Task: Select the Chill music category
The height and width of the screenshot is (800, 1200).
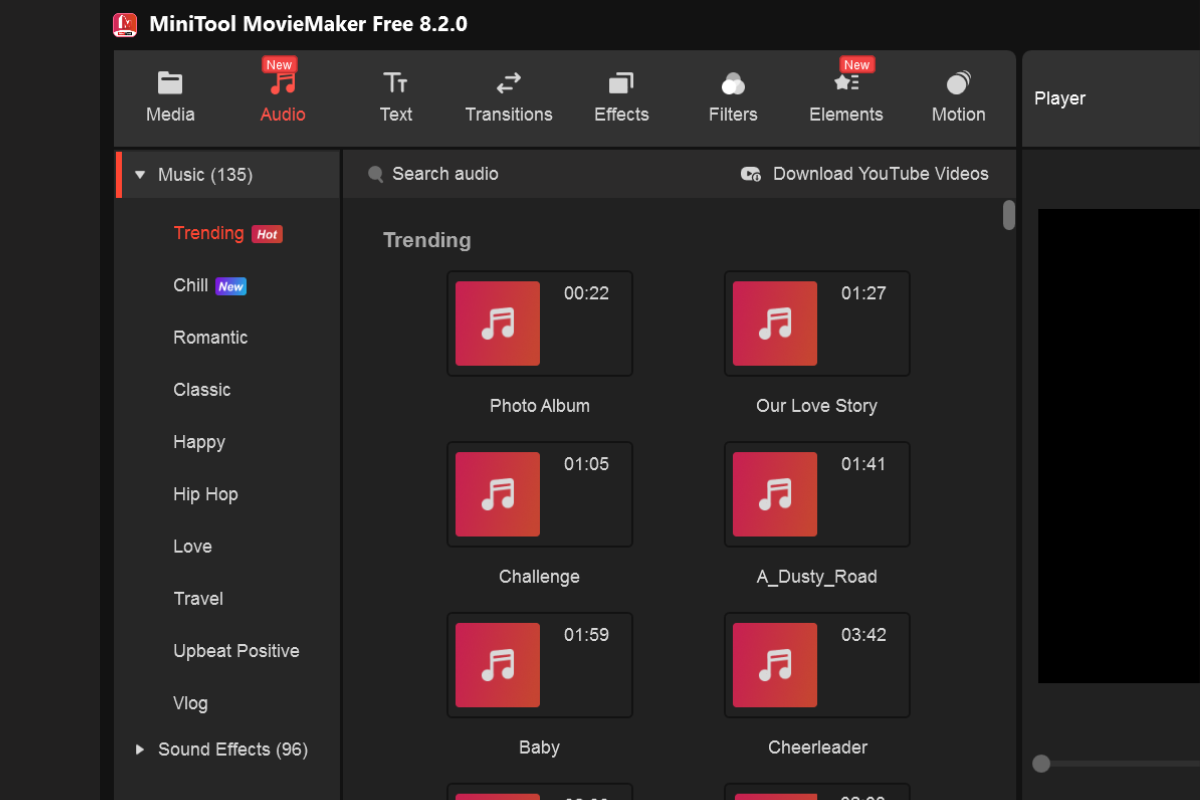Action: click(x=191, y=285)
